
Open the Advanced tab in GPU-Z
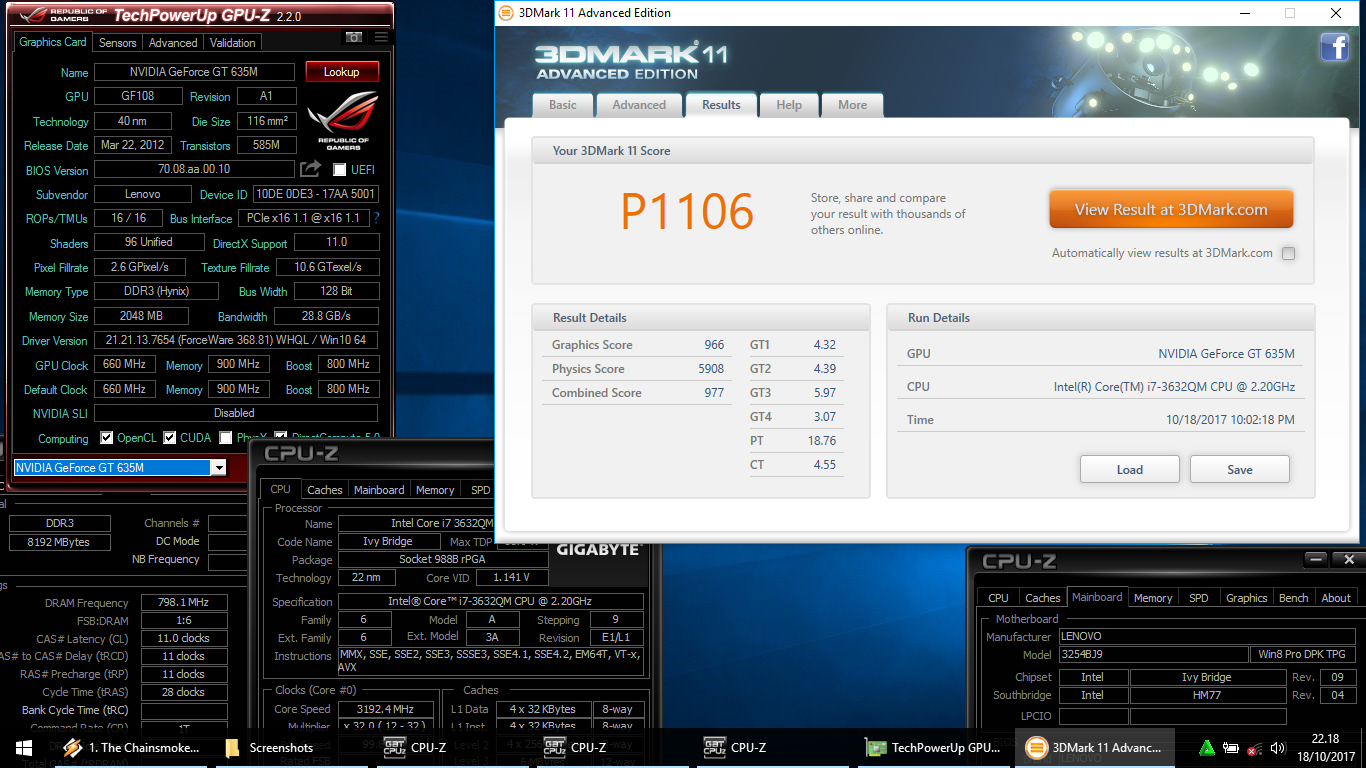(173, 43)
